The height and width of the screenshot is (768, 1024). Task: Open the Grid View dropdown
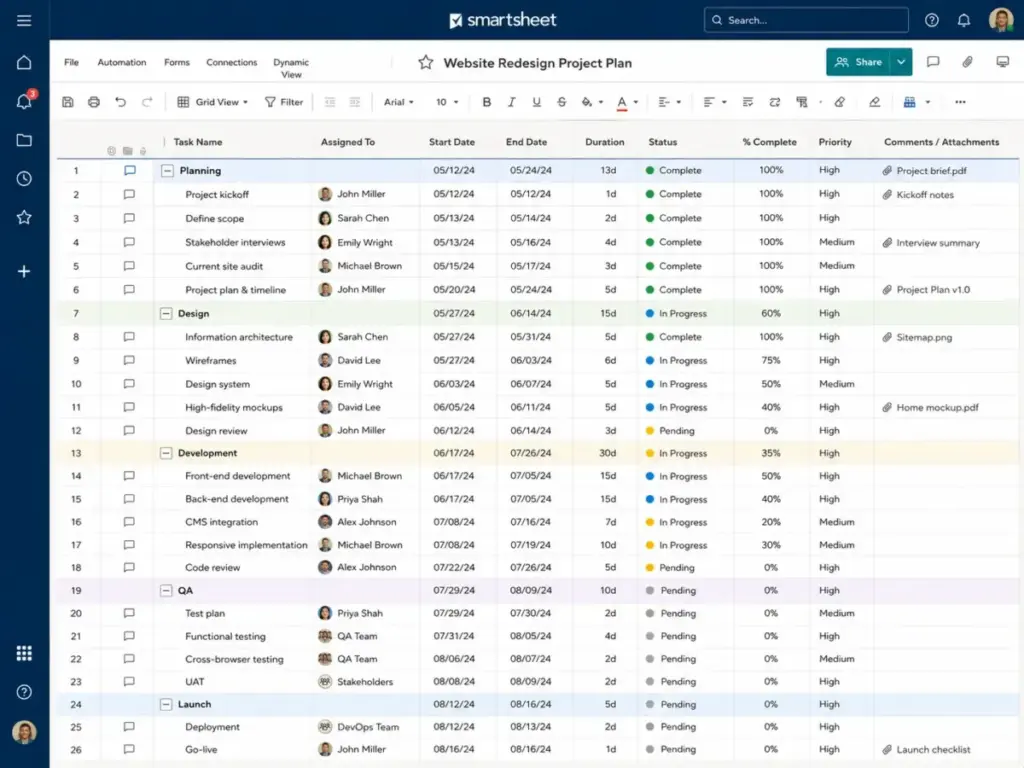[213, 102]
